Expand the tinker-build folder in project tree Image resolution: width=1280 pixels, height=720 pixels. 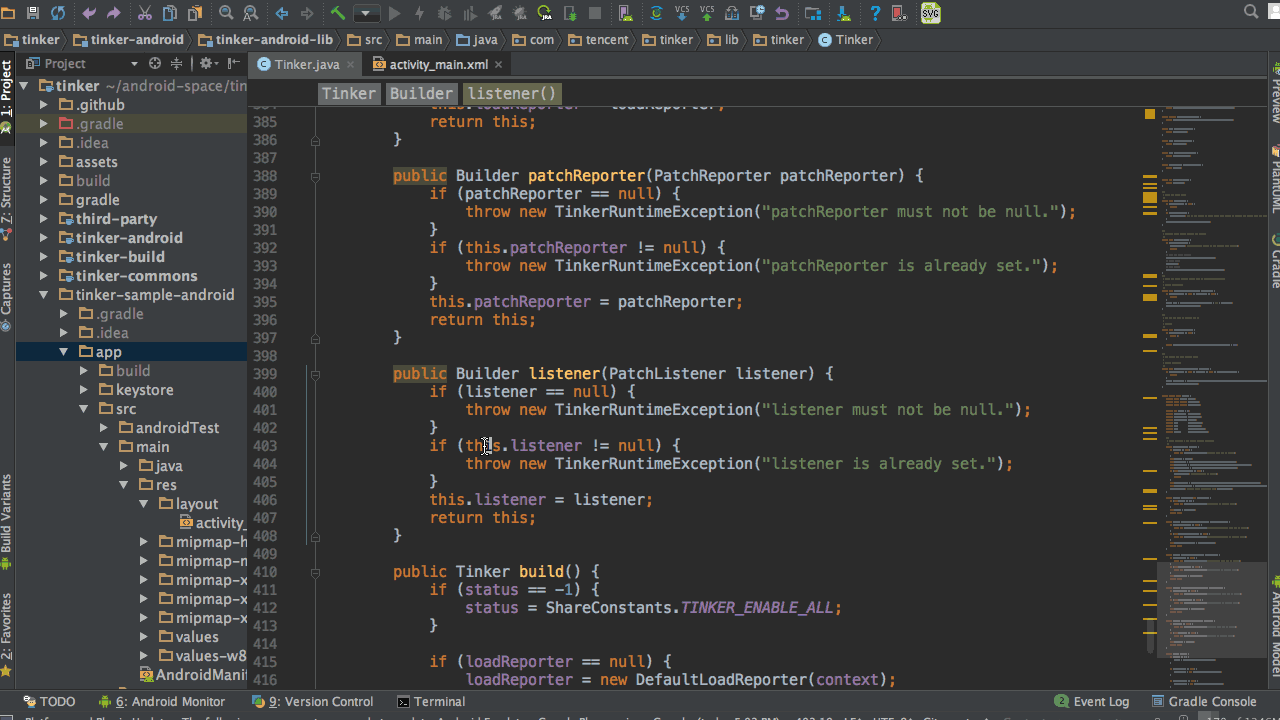(x=44, y=257)
